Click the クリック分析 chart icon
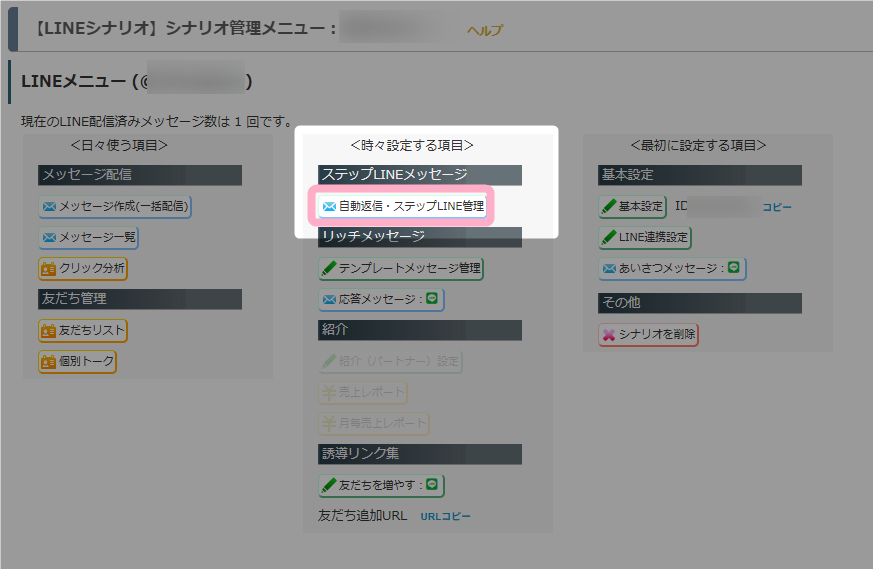 tap(49, 269)
